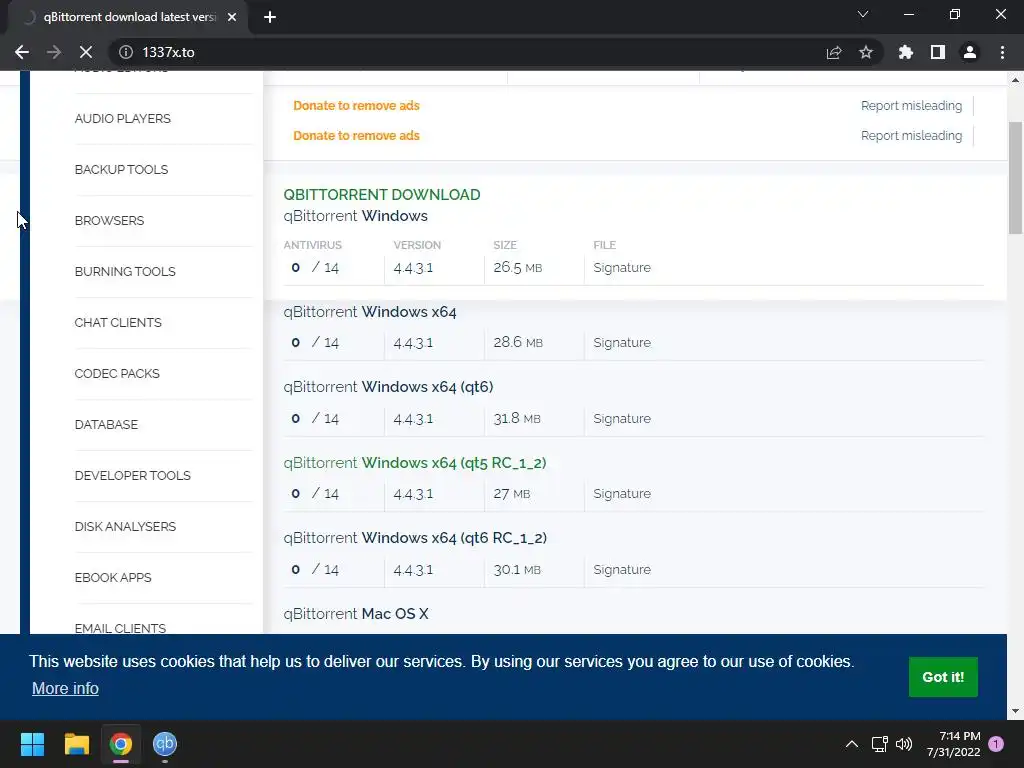Image resolution: width=1024 pixels, height=768 pixels.
Task: Click the browser forward arrow
Action: click(54, 52)
